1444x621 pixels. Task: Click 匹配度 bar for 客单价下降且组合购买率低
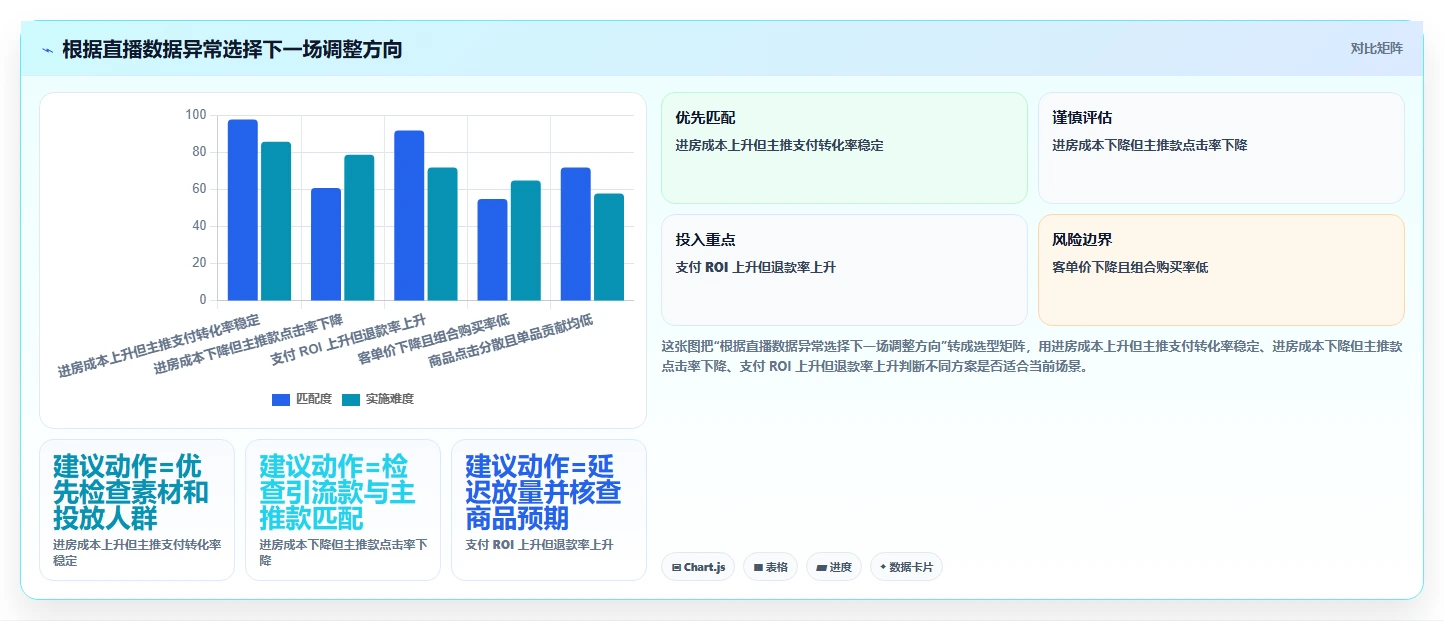[x=493, y=250]
